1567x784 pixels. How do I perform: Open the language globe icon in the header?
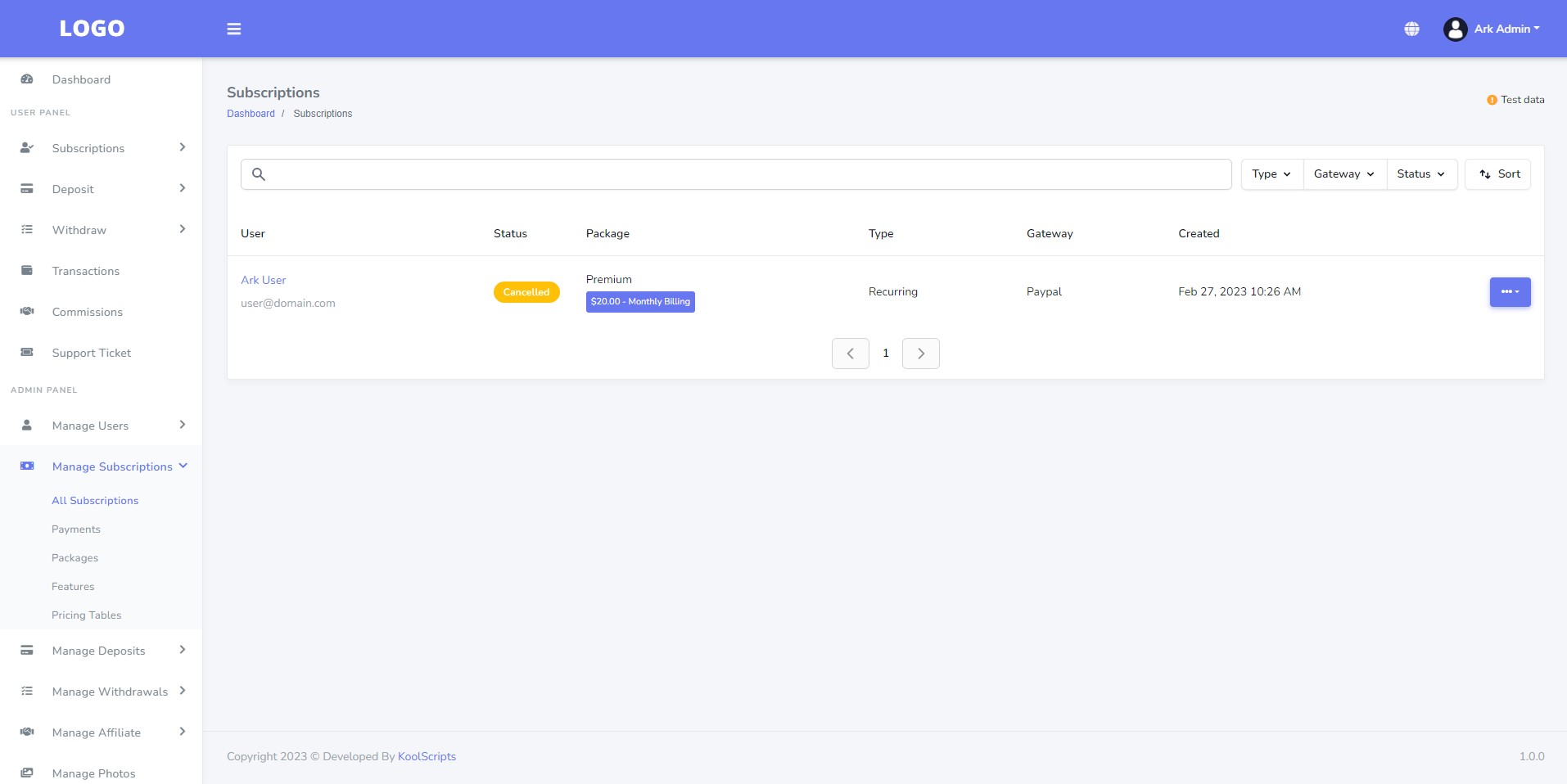tap(1411, 28)
